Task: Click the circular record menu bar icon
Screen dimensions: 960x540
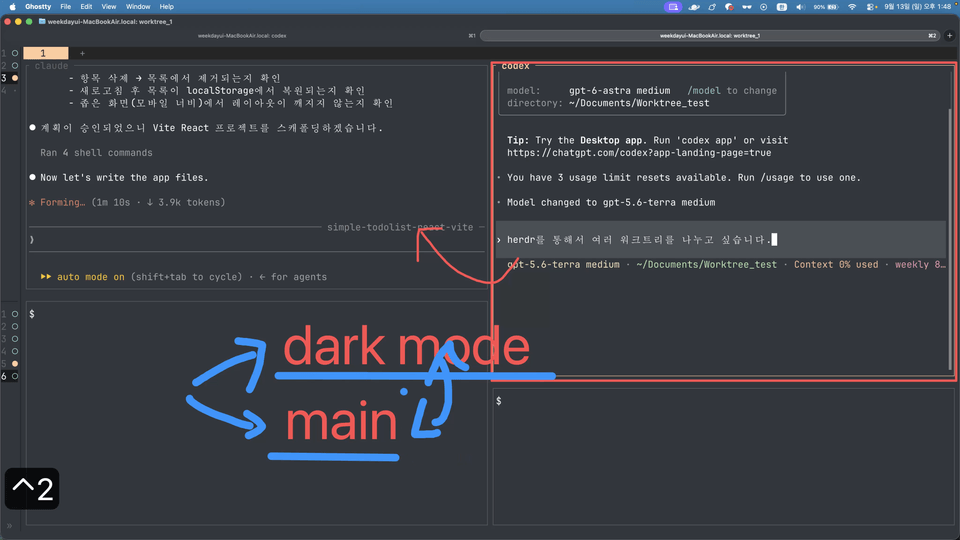Action: point(763,7)
